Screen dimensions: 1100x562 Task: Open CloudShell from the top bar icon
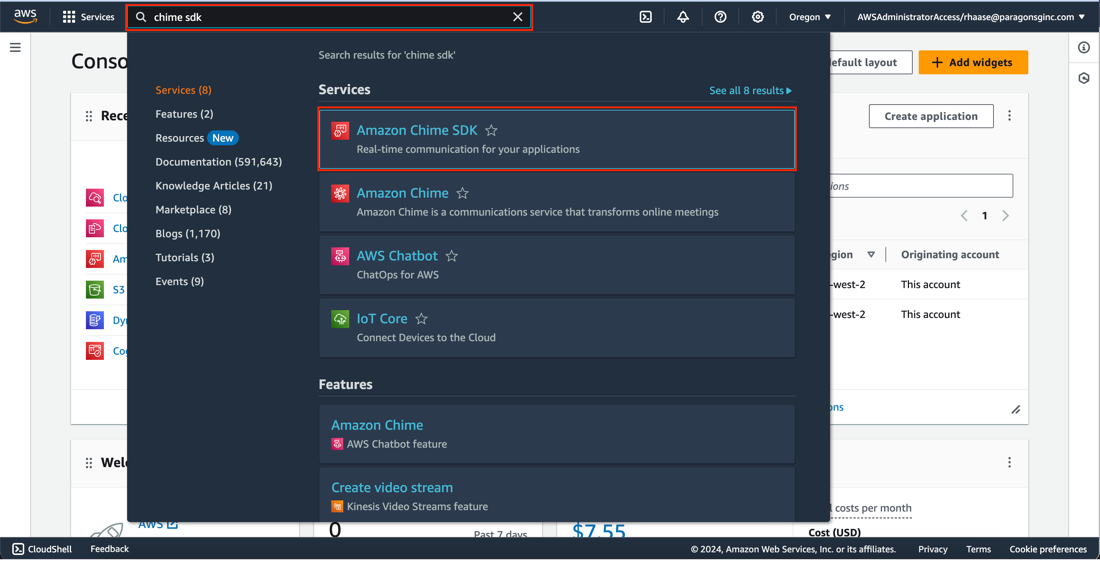tap(646, 17)
